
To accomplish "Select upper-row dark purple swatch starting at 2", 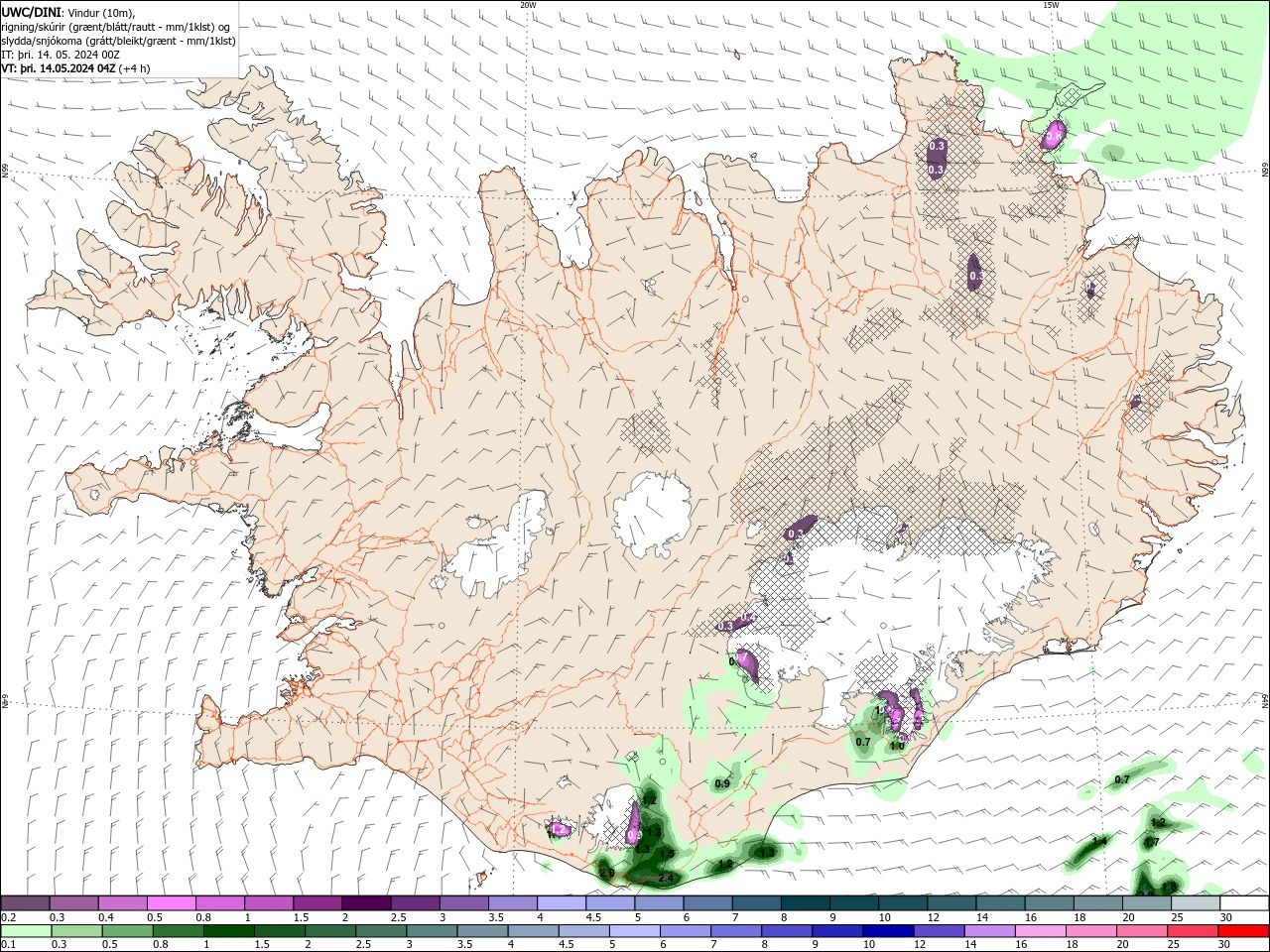I will (366, 903).
